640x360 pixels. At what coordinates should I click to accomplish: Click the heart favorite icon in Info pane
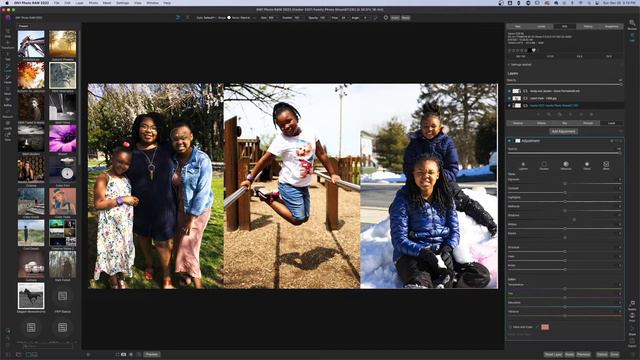[x=534, y=50]
